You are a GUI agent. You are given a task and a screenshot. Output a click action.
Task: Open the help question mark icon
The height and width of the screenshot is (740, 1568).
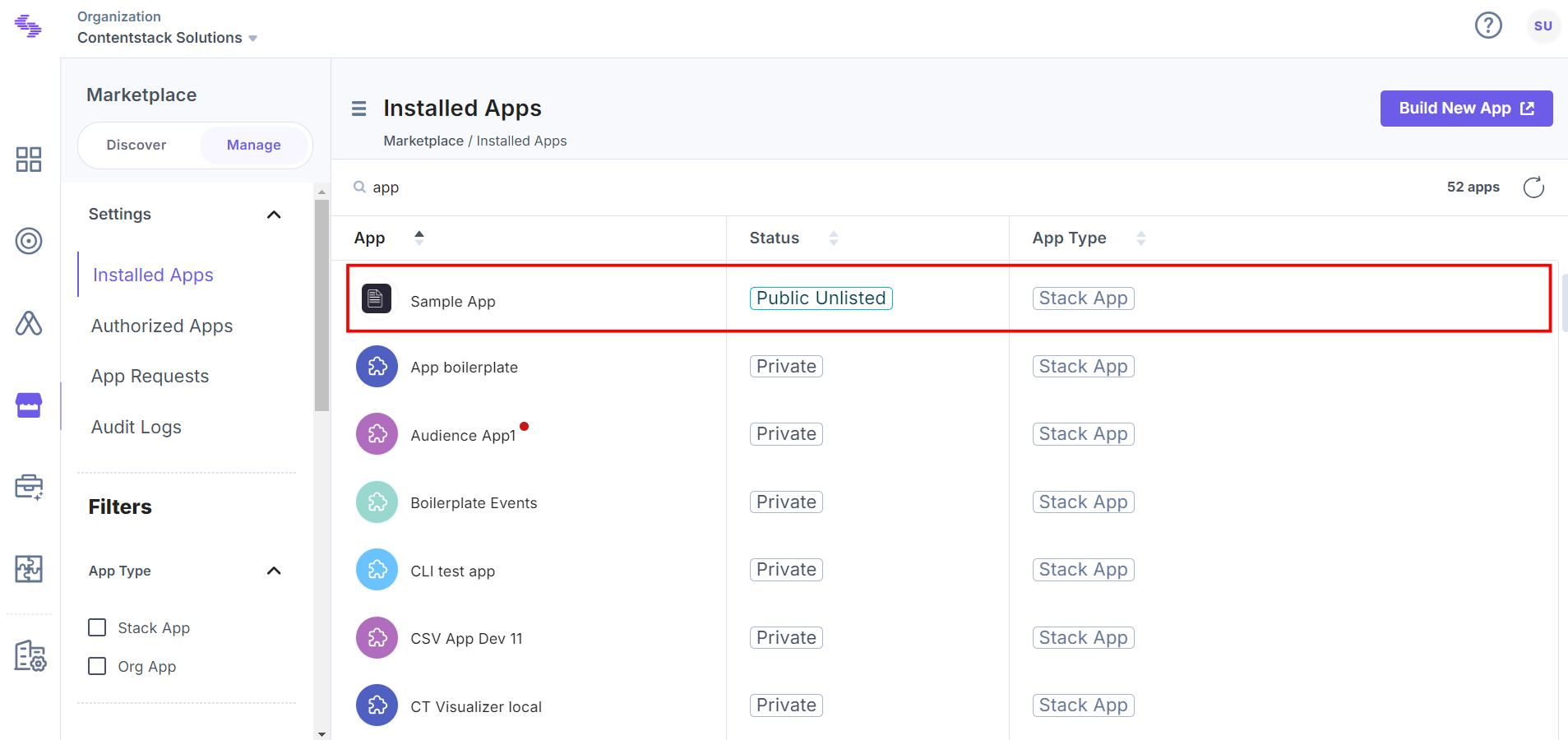(1488, 25)
